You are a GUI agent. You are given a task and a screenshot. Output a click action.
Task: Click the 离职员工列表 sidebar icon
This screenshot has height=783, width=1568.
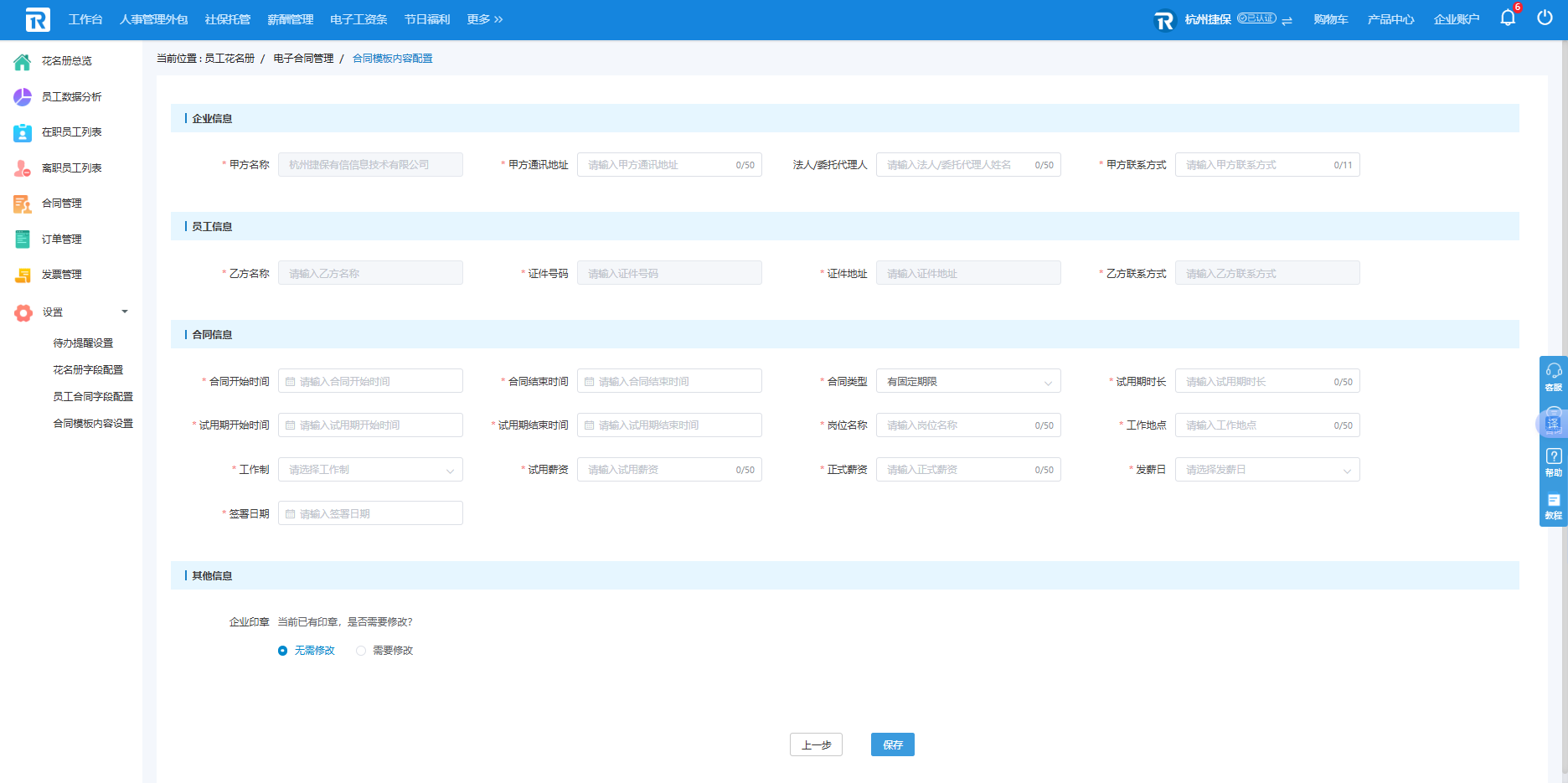pos(23,168)
